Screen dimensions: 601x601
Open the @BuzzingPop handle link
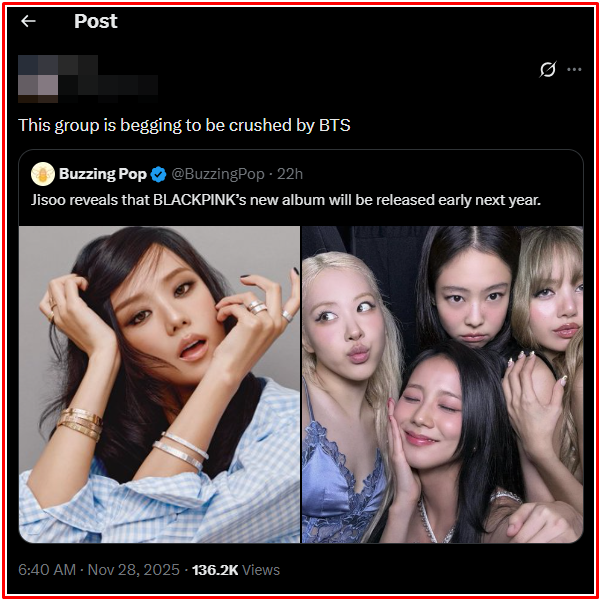tap(218, 174)
